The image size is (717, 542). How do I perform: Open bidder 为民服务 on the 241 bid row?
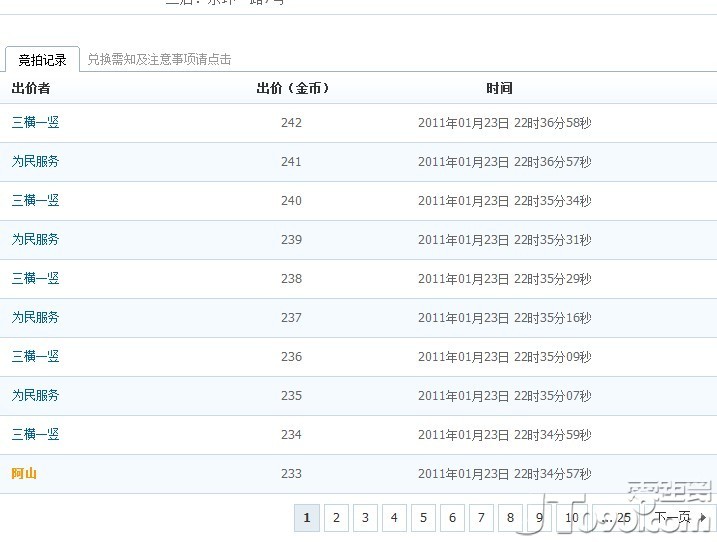35,162
